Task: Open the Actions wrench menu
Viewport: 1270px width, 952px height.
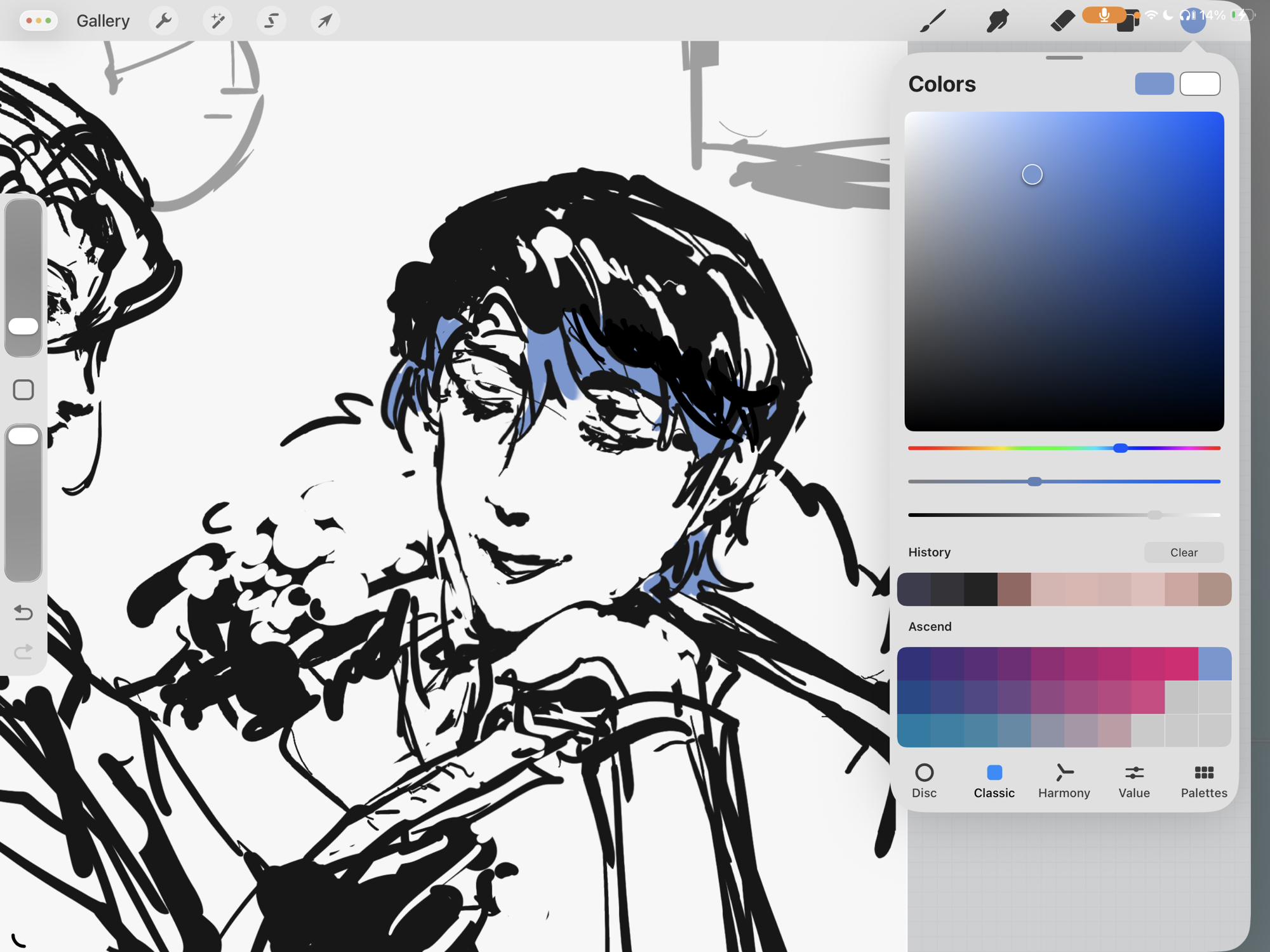Action: (164, 21)
